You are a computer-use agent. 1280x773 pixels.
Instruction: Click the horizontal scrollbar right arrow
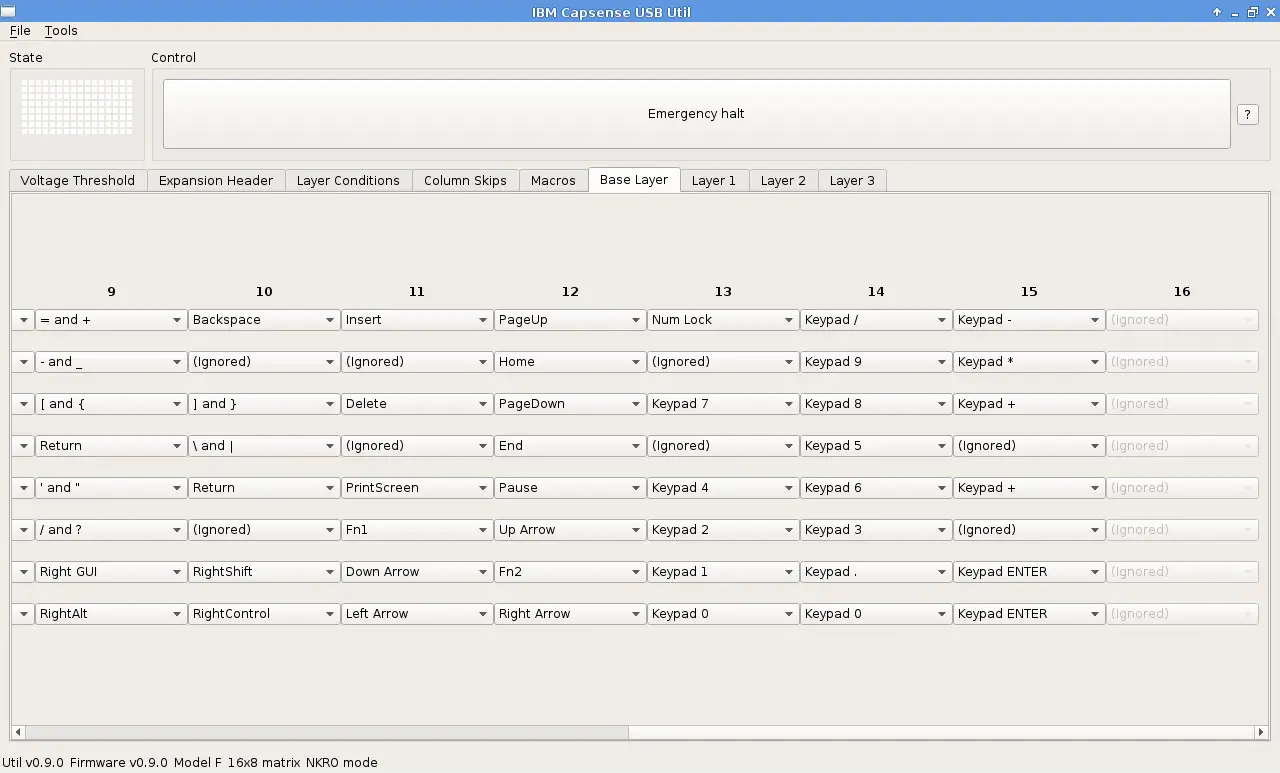pyautogui.click(x=1261, y=732)
